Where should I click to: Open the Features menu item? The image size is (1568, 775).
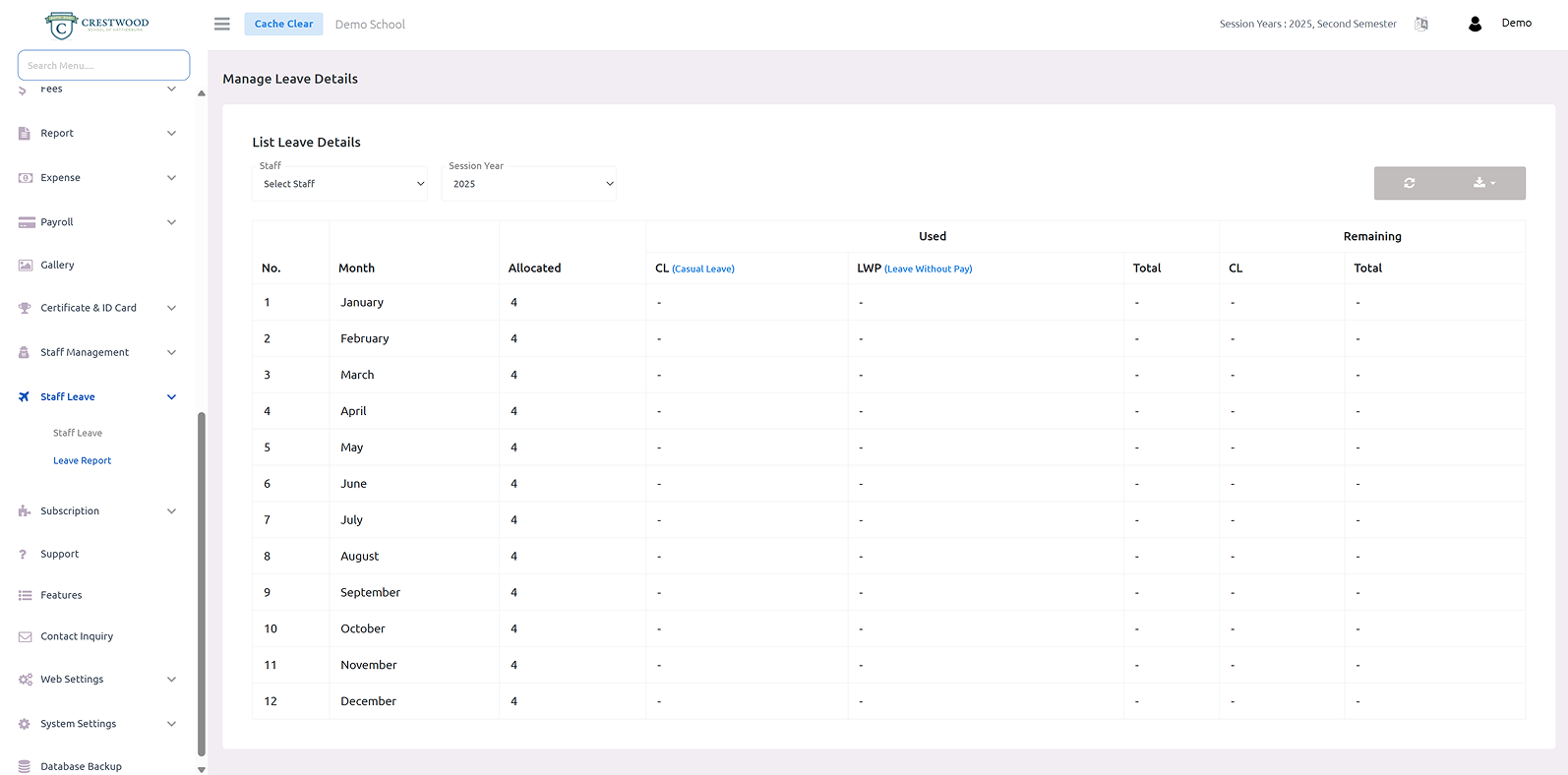click(61, 595)
